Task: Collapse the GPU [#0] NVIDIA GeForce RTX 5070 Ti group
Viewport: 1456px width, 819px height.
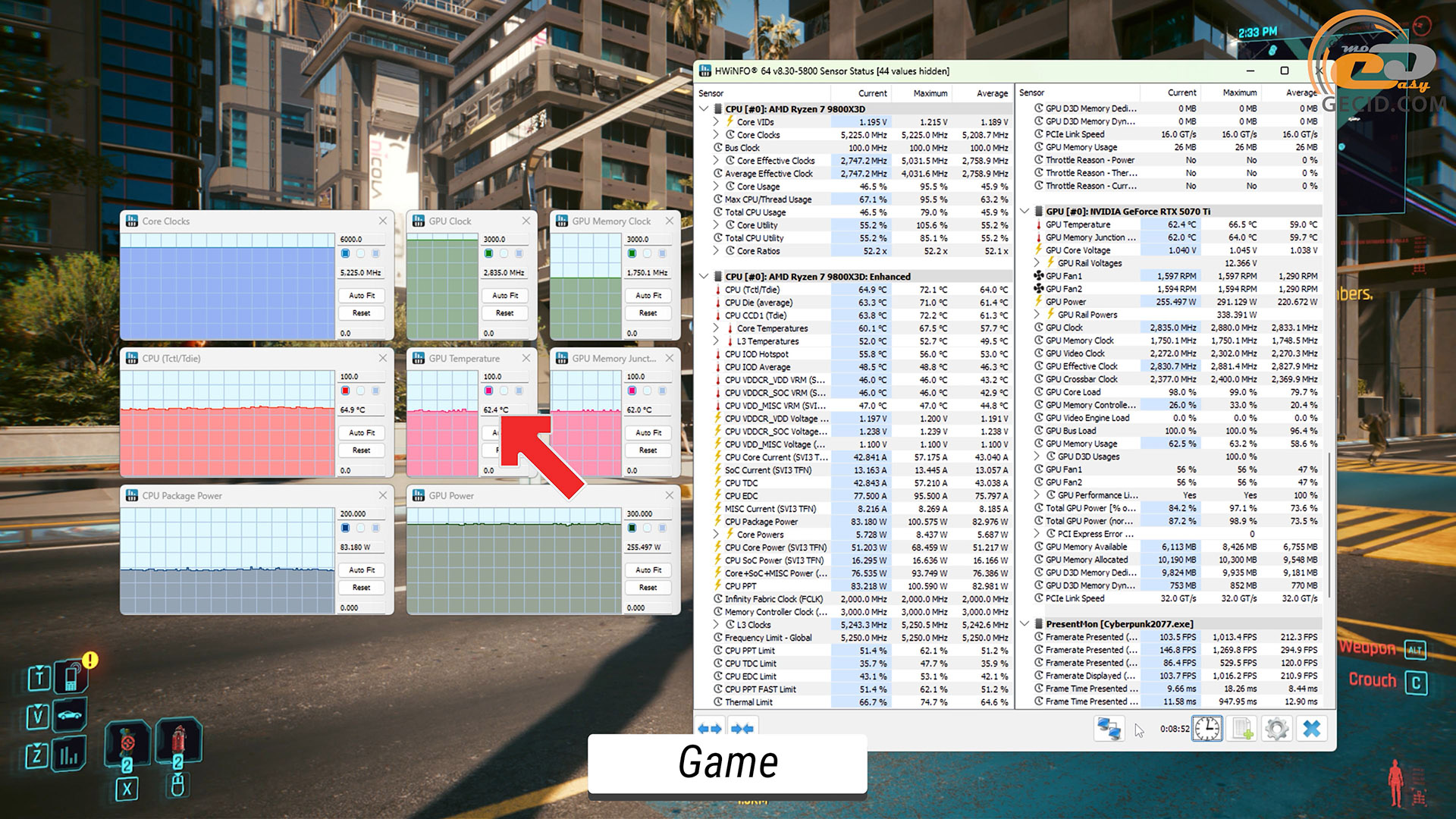Action: tap(1025, 212)
